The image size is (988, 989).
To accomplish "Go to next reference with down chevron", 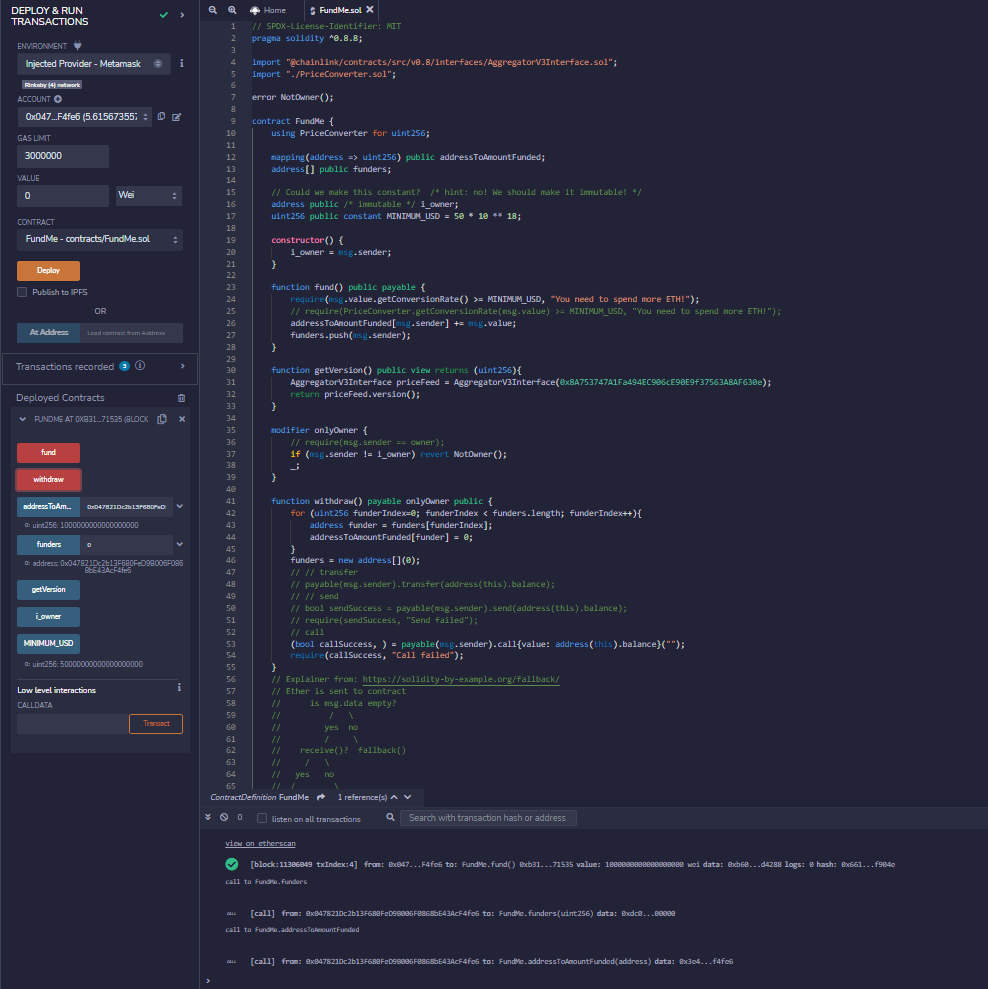I will click(408, 797).
